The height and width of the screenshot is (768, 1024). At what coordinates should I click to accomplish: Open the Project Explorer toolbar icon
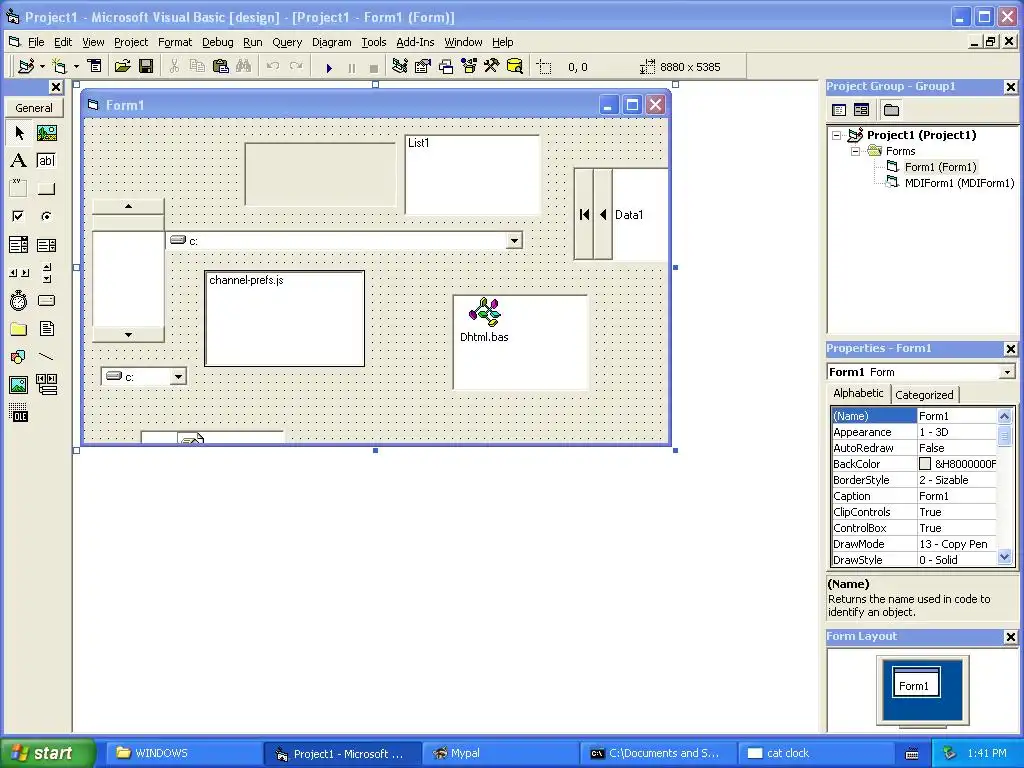(x=400, y=66)
